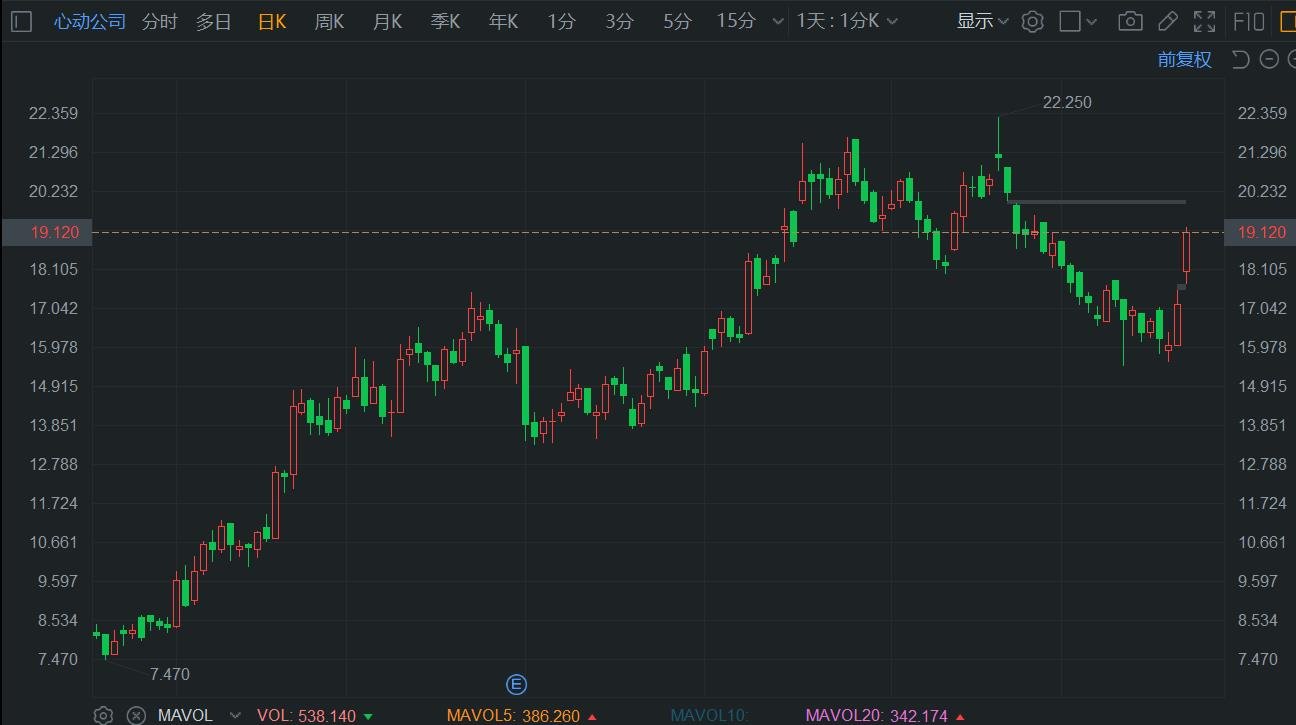The width and height of the screenshot is (1296, 725).
Task: Click the MAVOL5: 386.260 value
Action: (x=522, y=716)
